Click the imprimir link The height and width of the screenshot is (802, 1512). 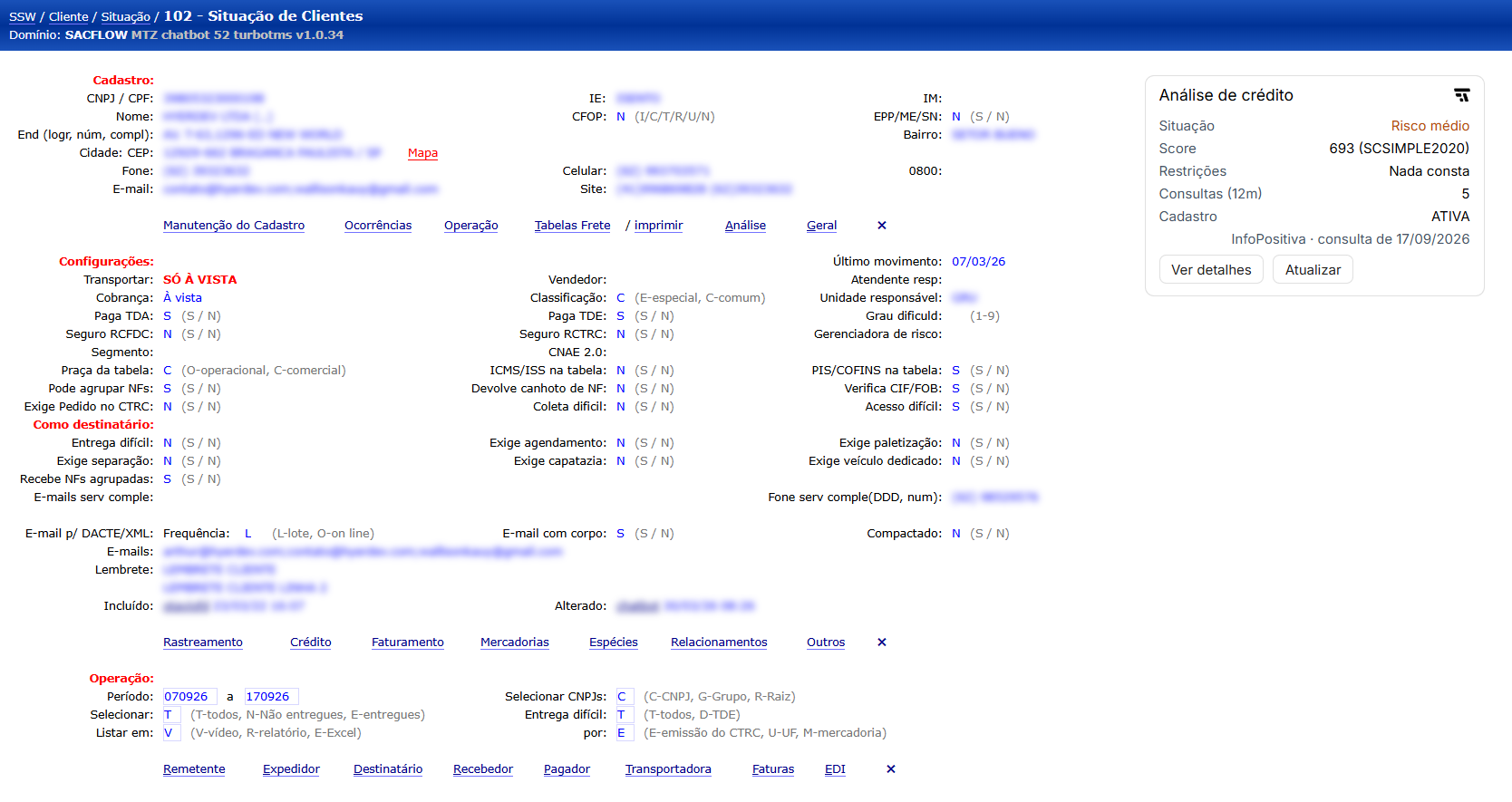point(659,226)
